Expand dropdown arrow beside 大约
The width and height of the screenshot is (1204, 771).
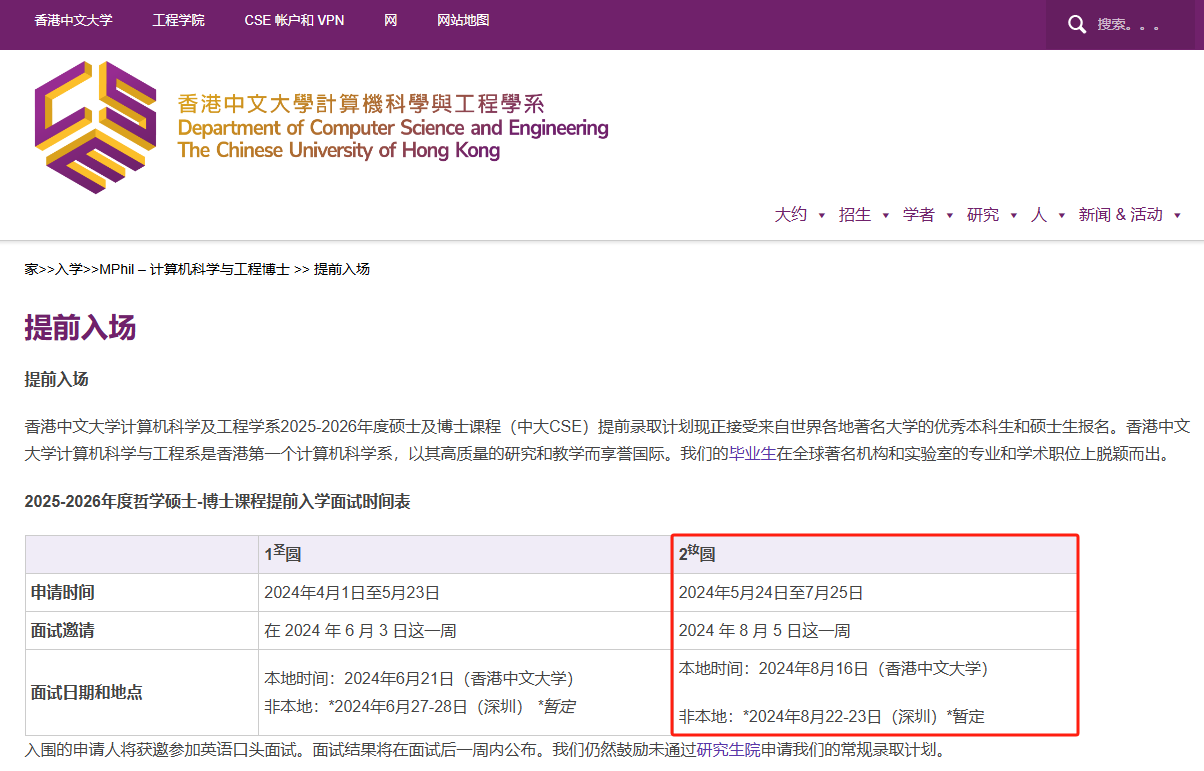(822, 215)
